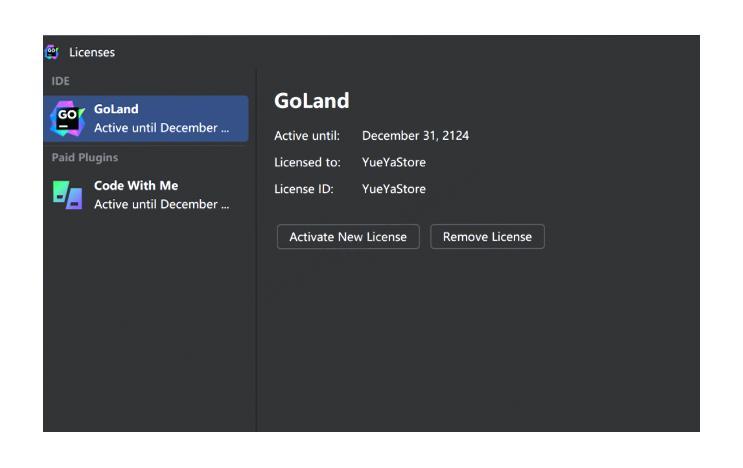Click the 'Licensed to:' label
Screen dimensions: 743x468
point(307,162)
